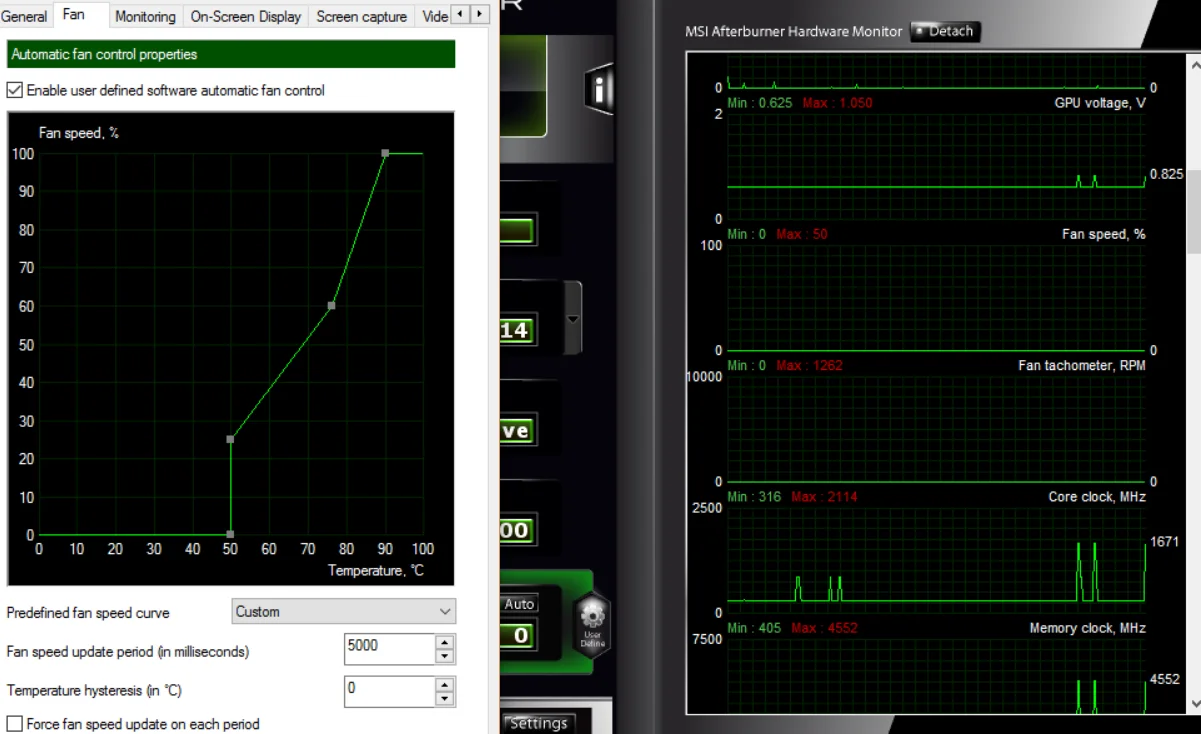Expand the small arrow beside the 14 value
The height and width of the screenshot is (734, 1201).
[573, 319]
